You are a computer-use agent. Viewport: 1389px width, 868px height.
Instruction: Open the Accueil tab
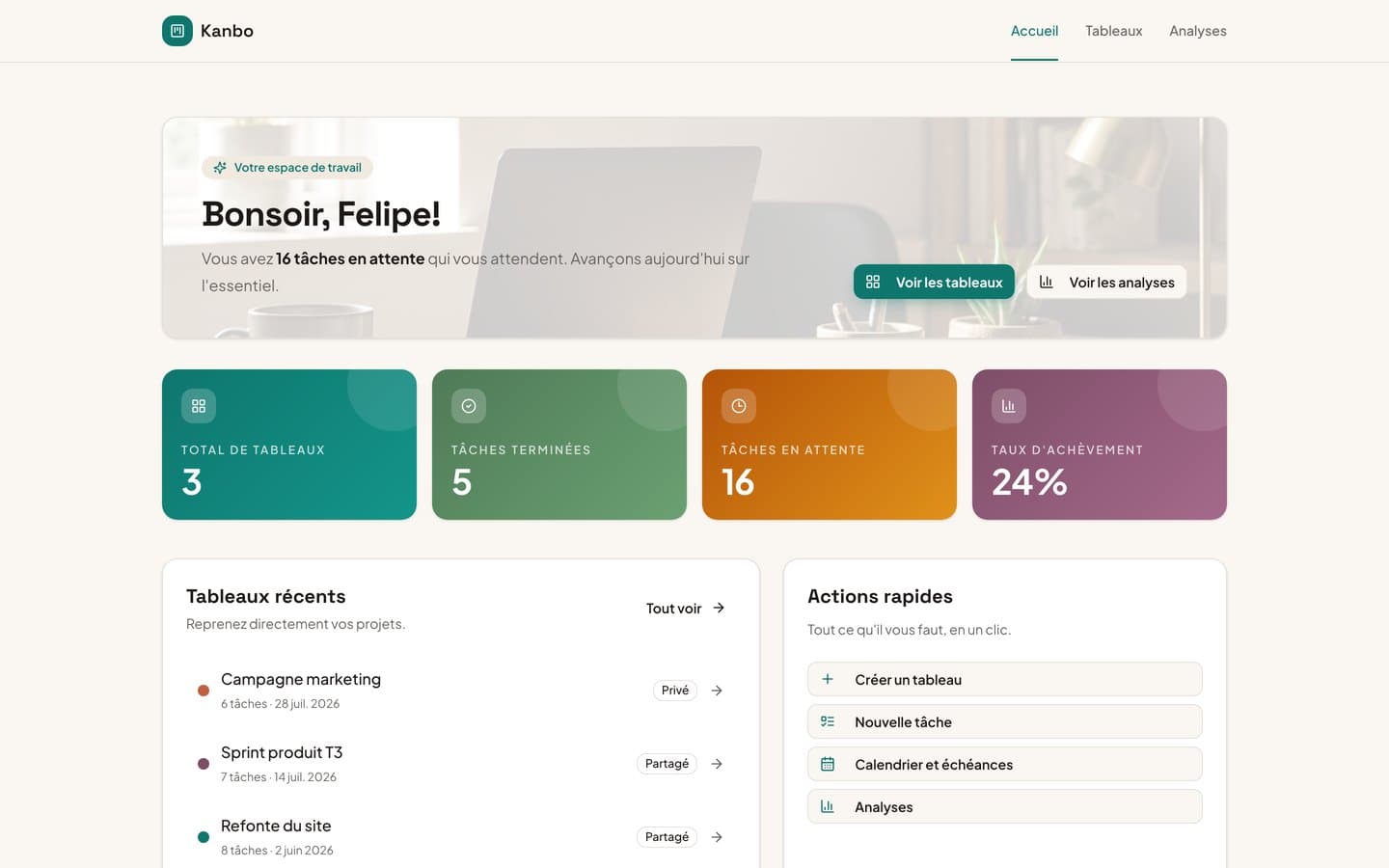click(1034, 31)
